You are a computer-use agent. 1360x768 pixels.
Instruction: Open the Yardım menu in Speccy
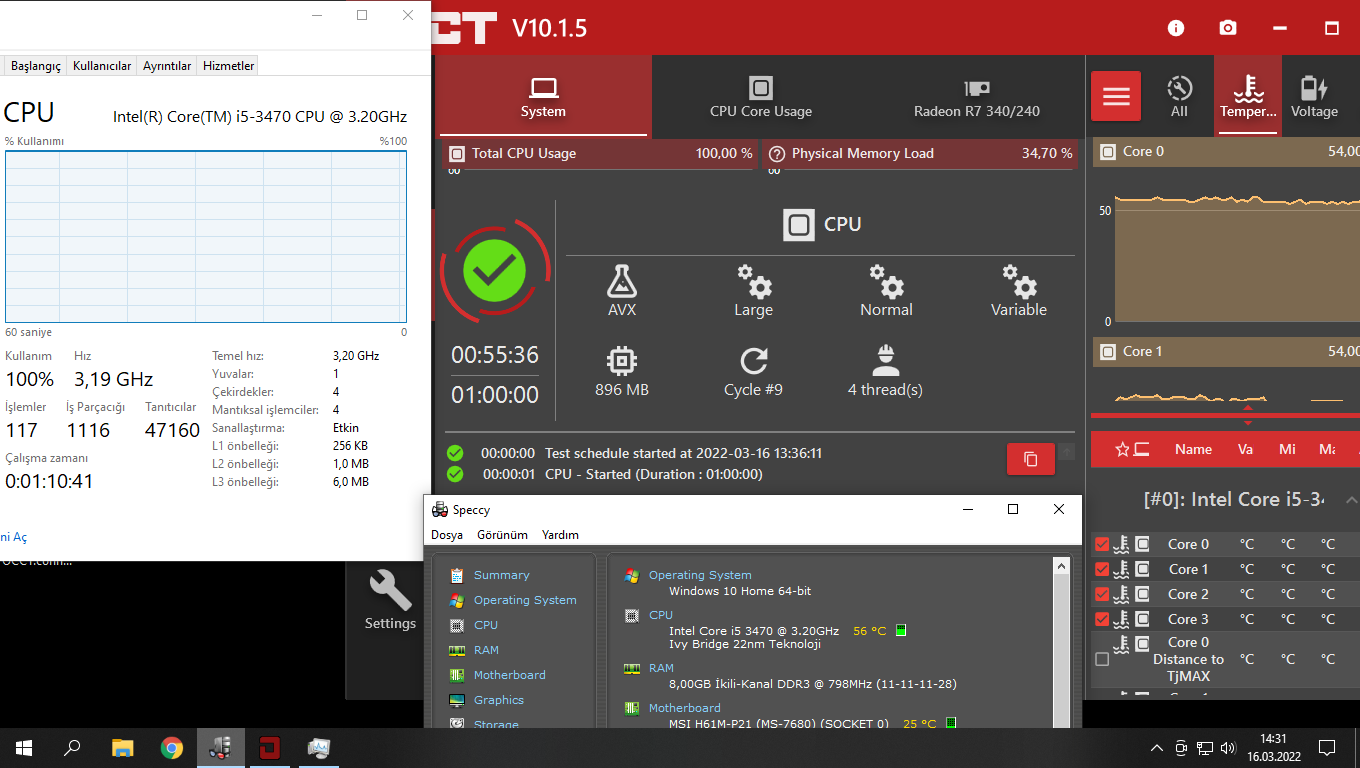click(x=560, y=535)
